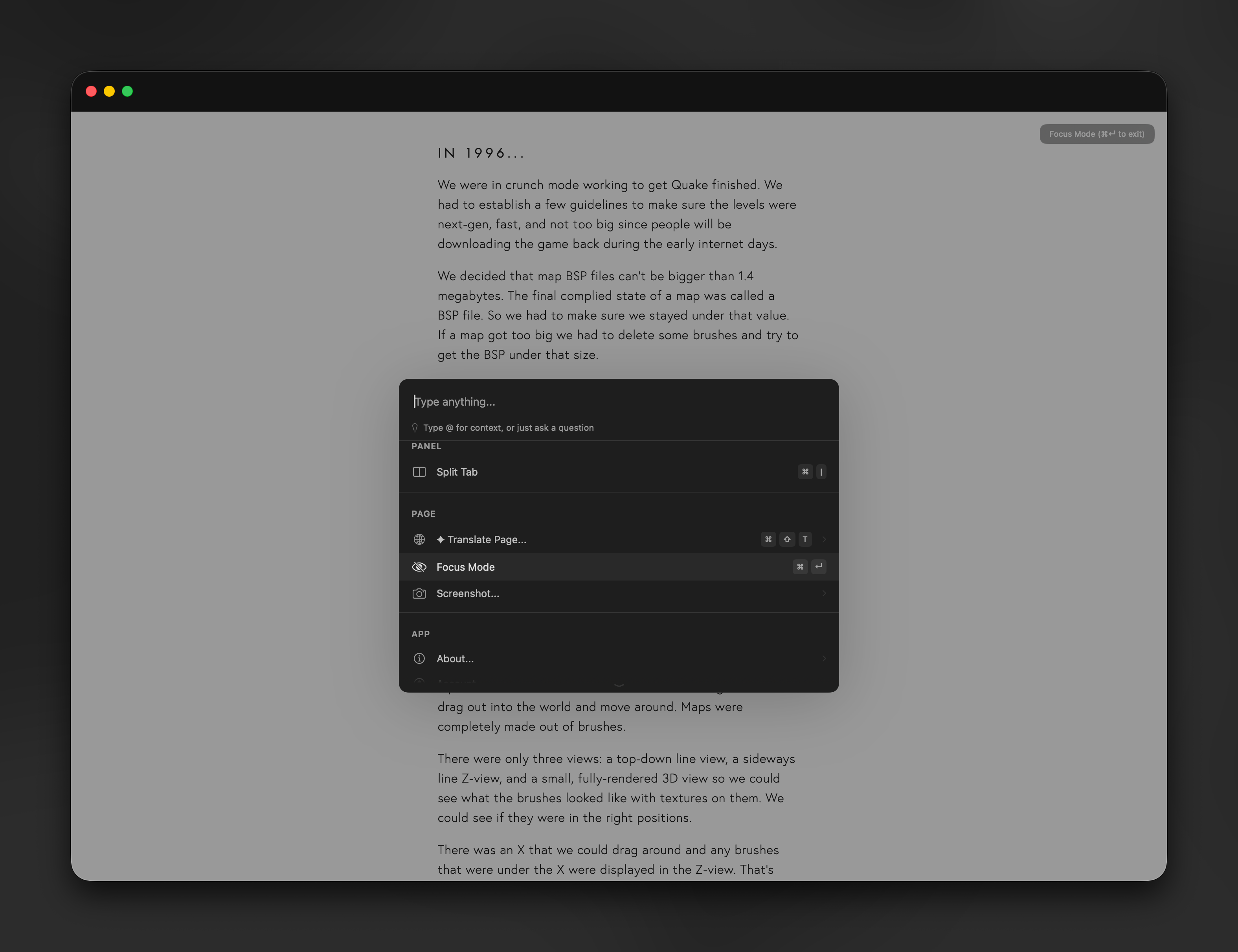Click the lightbulb hint icon under the input
Image resolution: width=1238 pixels, height=952 pixels.
coord(415,428)
